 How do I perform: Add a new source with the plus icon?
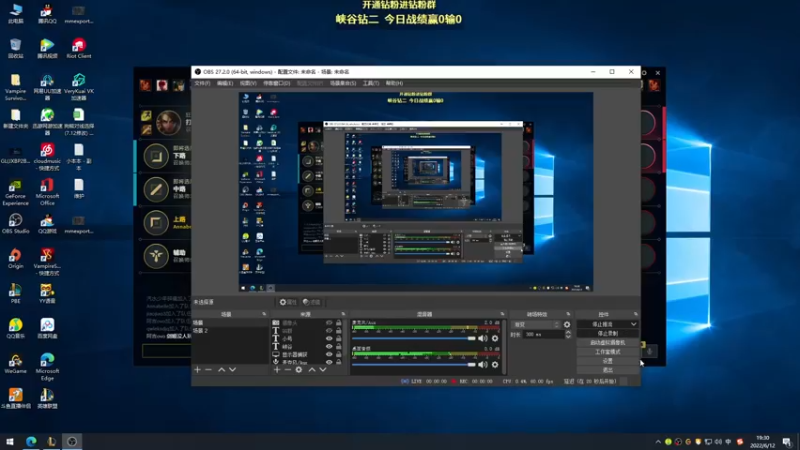277,369
